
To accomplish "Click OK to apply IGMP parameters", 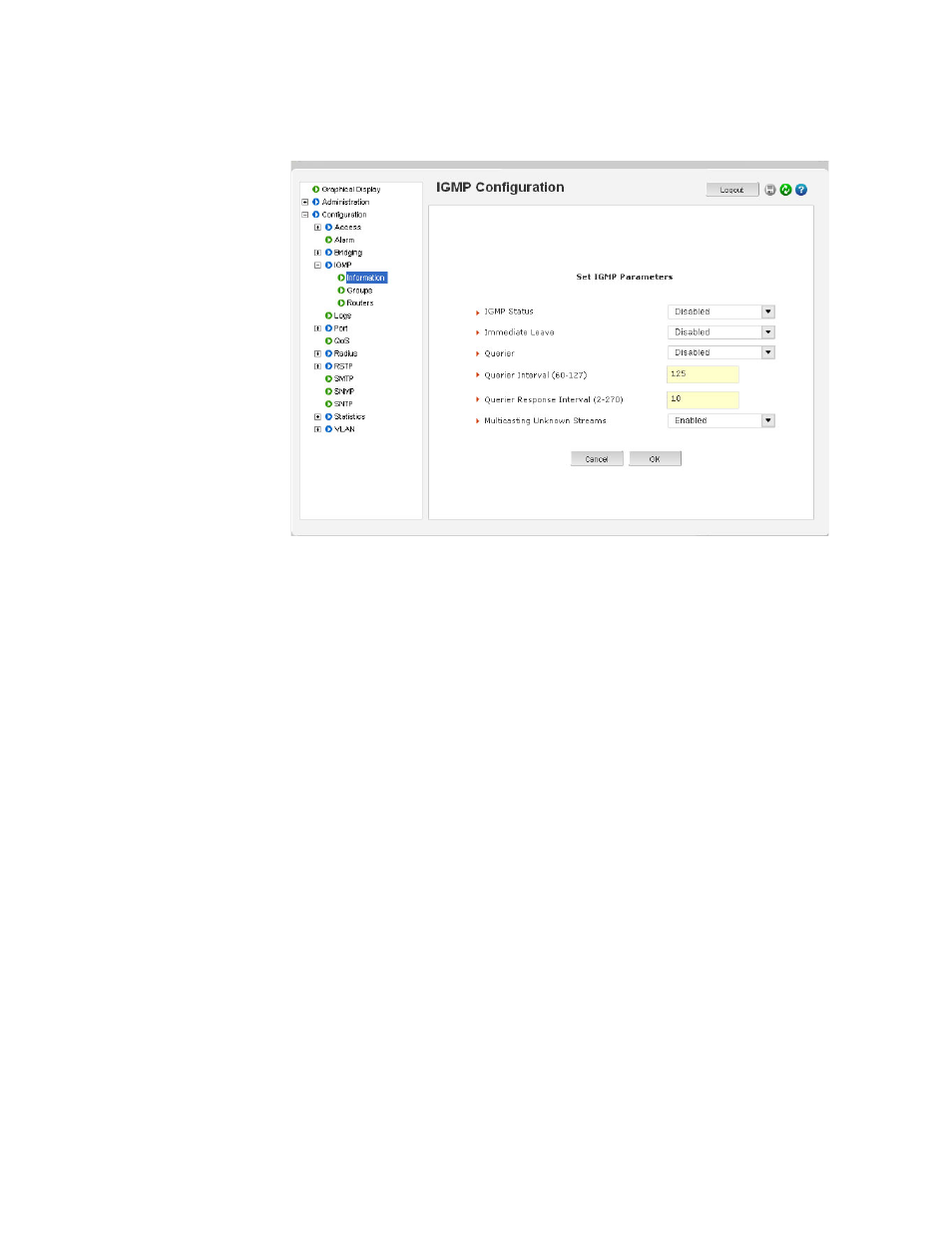I will (655, 459).
